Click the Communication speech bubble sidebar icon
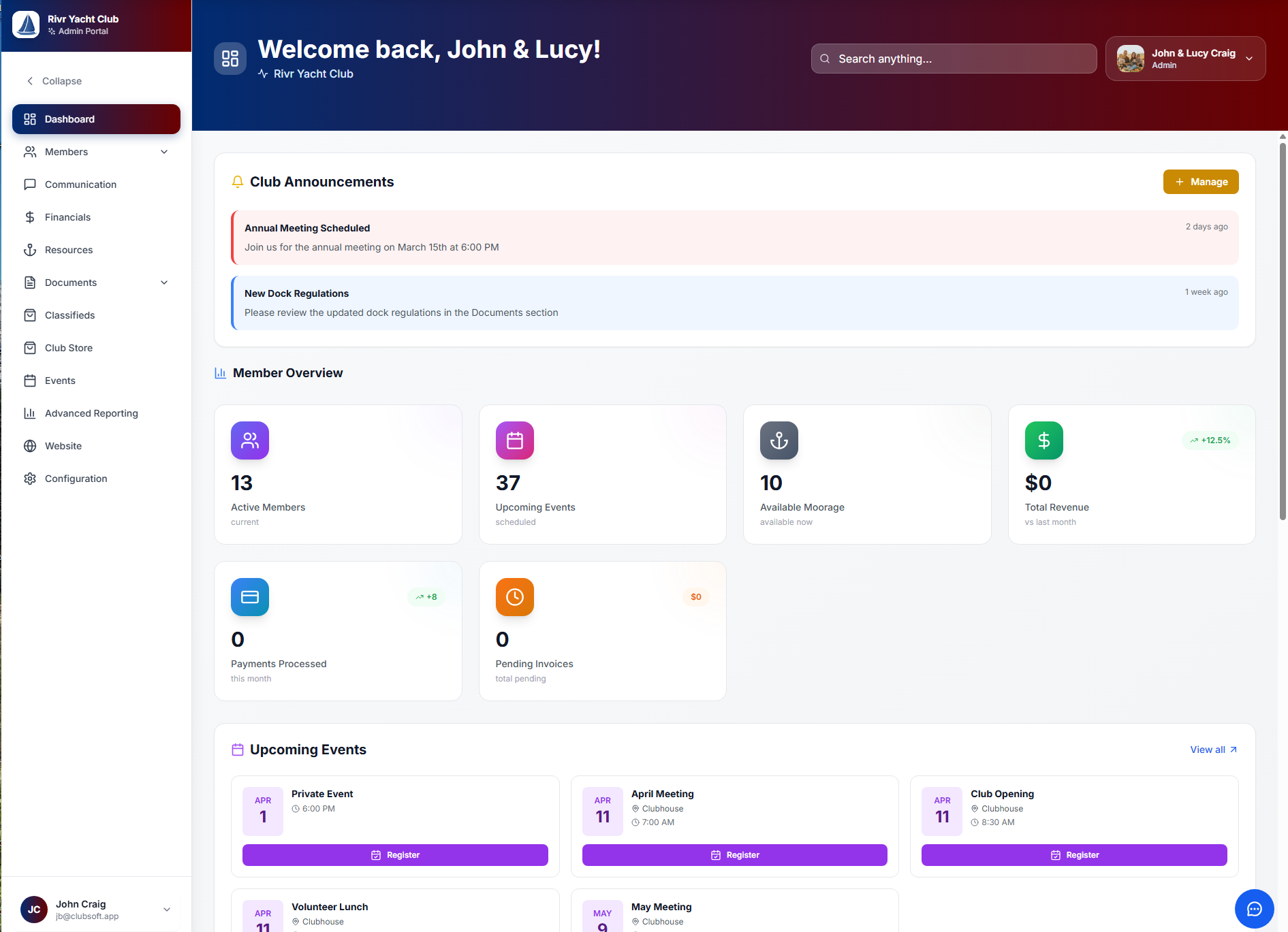 pyautogui.click(x=30, y=184)
